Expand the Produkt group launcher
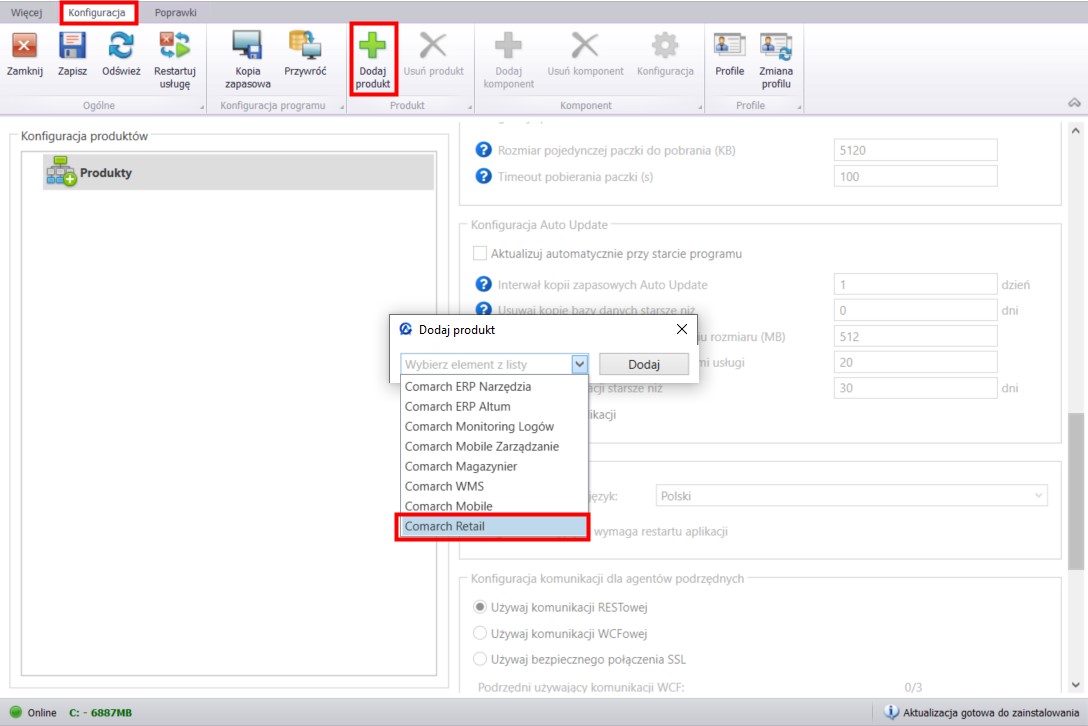Image resolution: width=1088 pixels, height=726 pixels. (470, 108)
